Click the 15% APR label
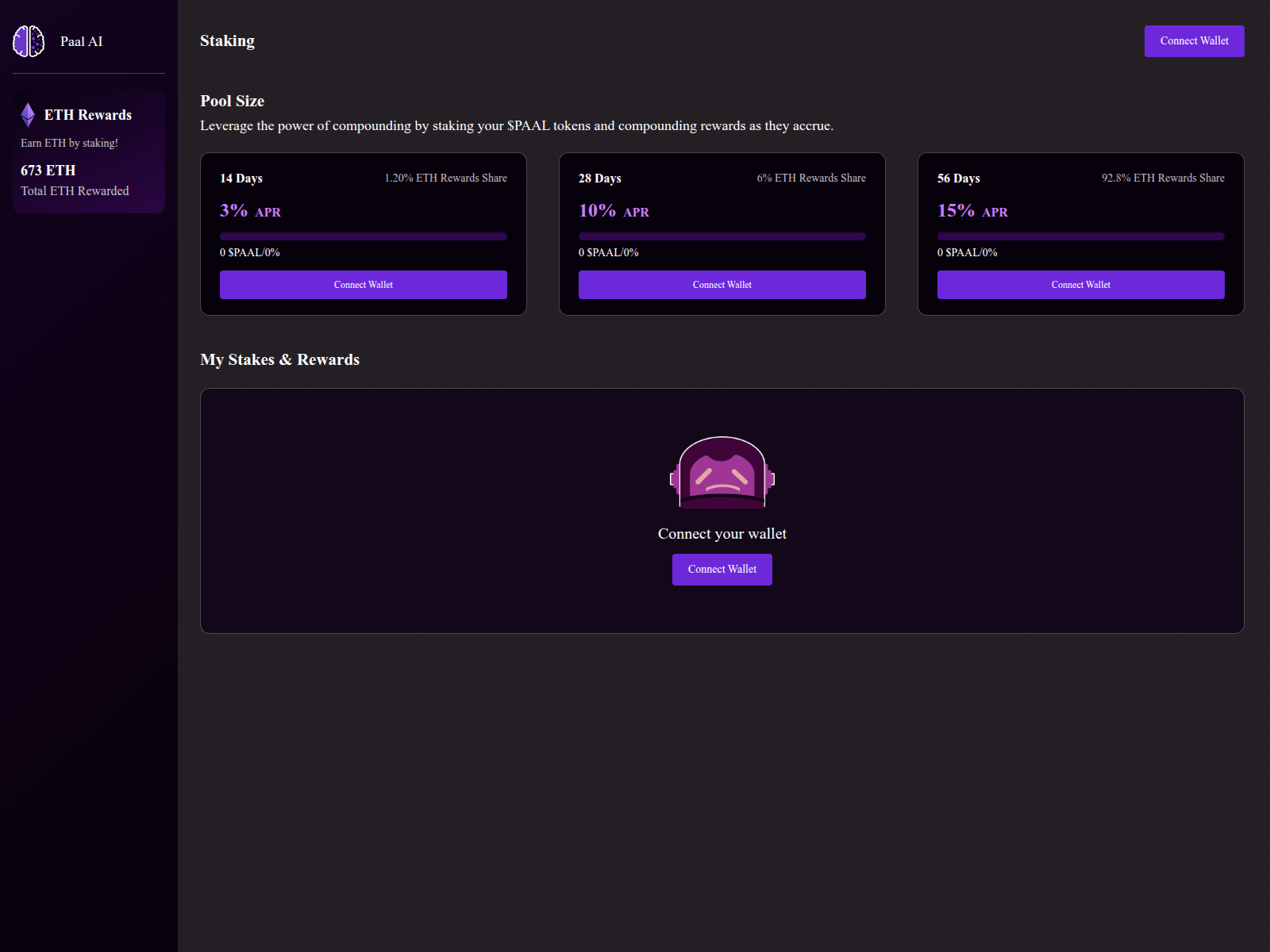Image resolution: width=1270 pixels, height=952 pixels. (x=972, y=211)
